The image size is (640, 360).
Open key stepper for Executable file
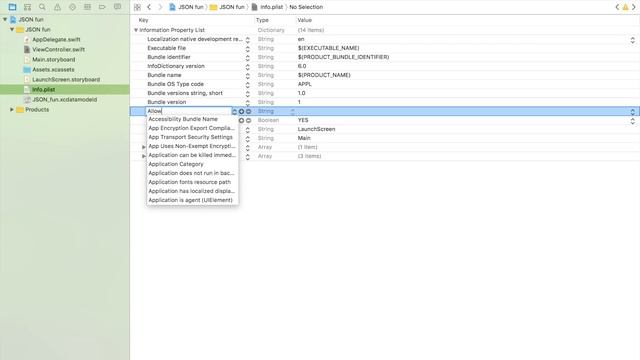[247, 49]
